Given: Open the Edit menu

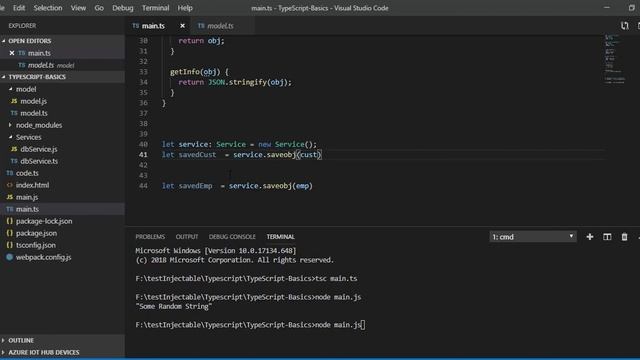Looking at the screenshot, I should pos(19,8).
